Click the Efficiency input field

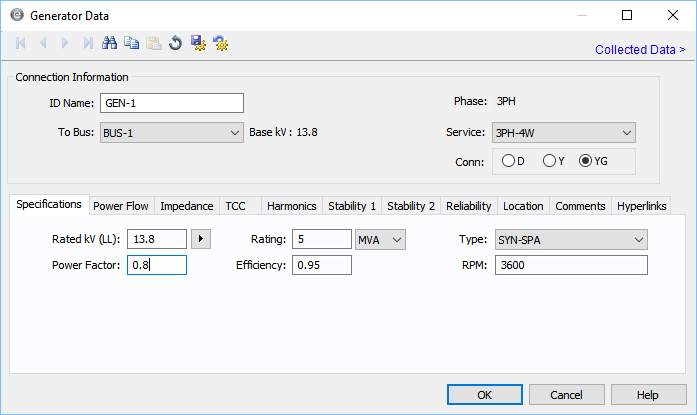pos(321,265)
